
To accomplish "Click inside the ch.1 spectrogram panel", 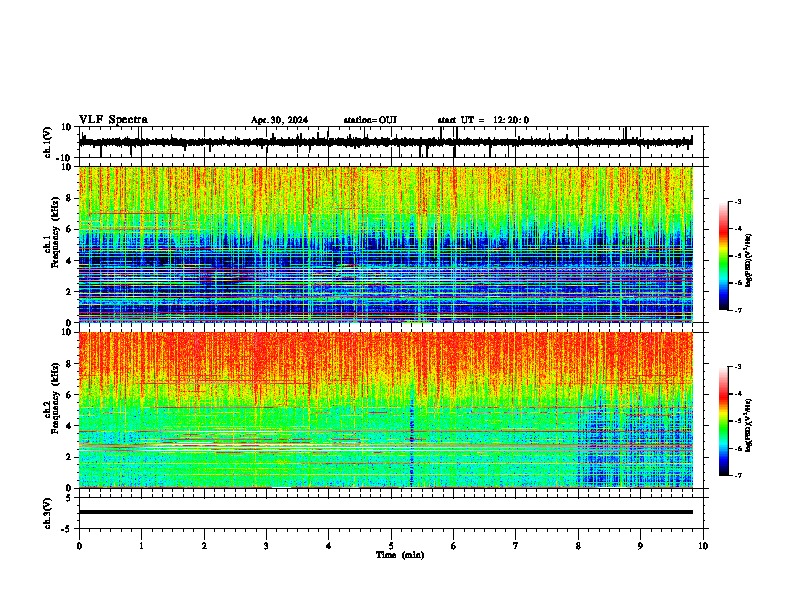I will (386, 244).
